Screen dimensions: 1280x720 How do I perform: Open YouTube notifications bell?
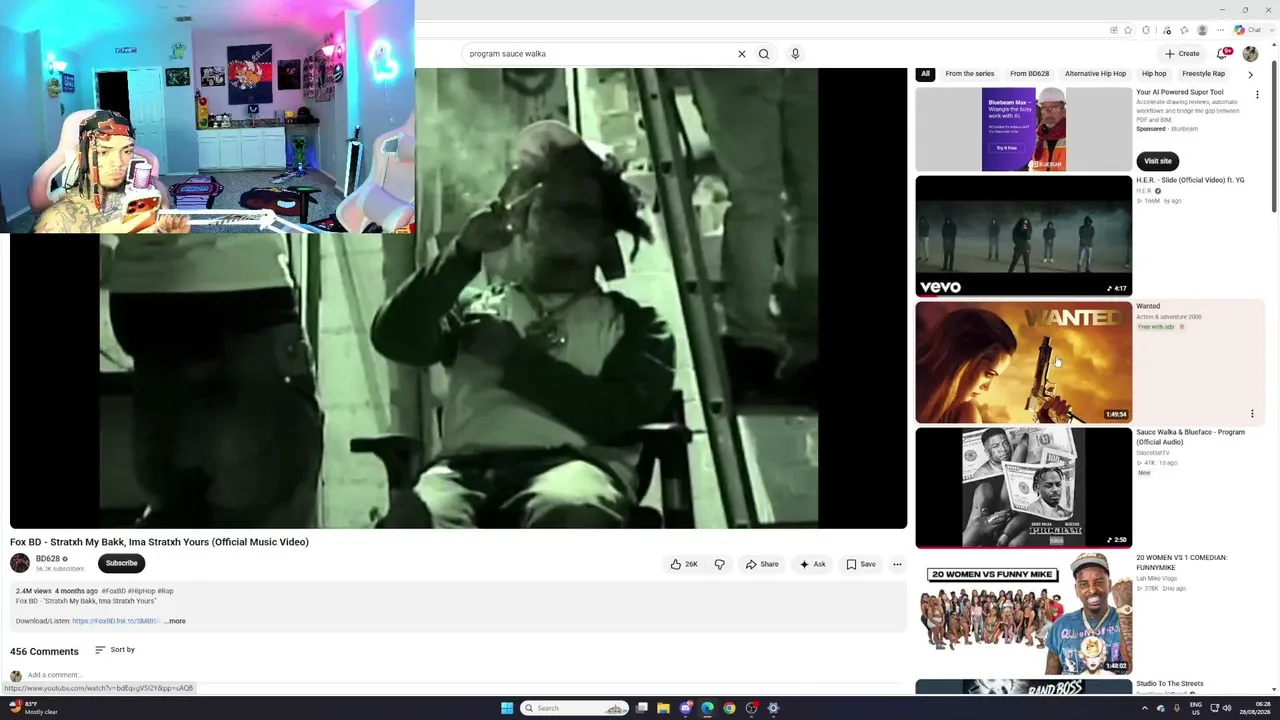click(1222, 54)
